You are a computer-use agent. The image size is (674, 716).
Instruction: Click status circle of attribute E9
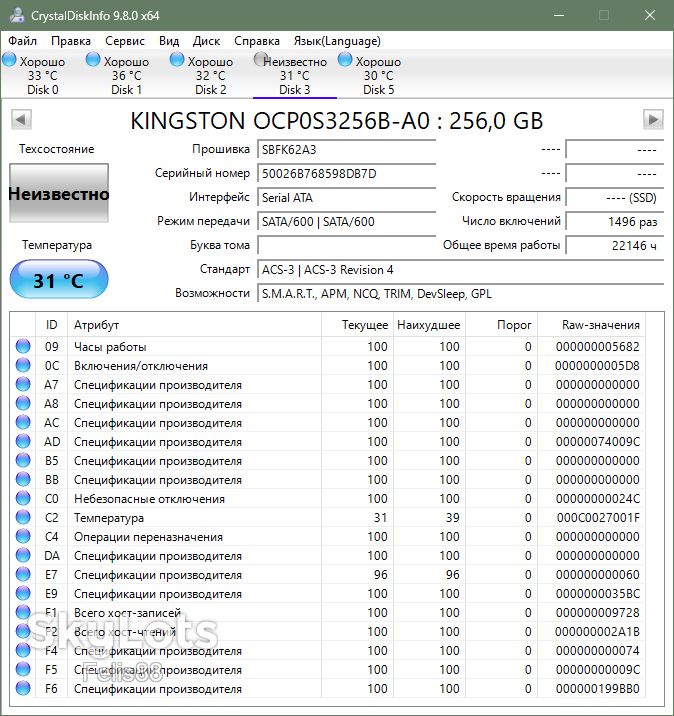[x=23, y=594]
